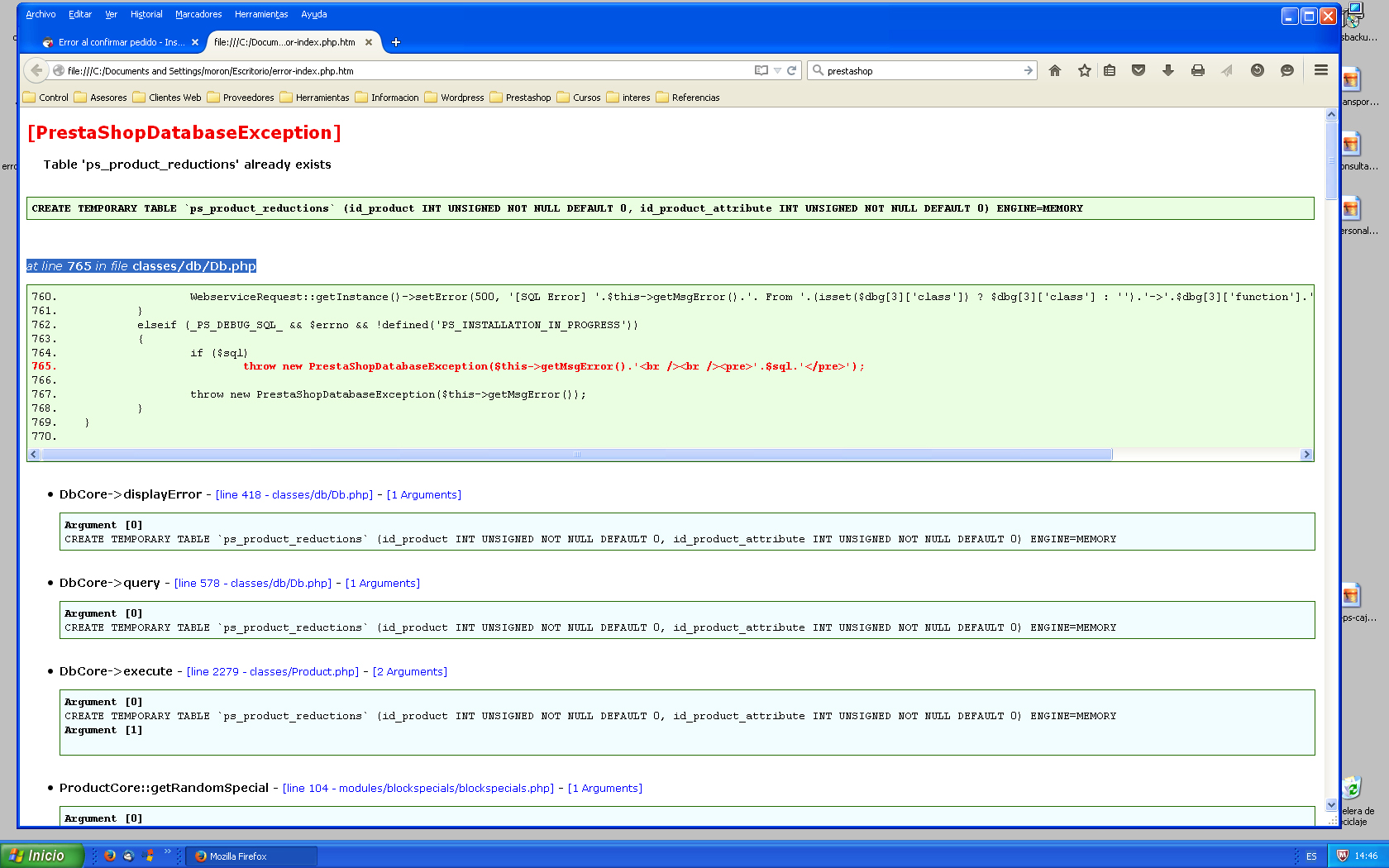
Task: Toggle '[2 Arguments]' for DbCore->execute
Action: point(410,671)
